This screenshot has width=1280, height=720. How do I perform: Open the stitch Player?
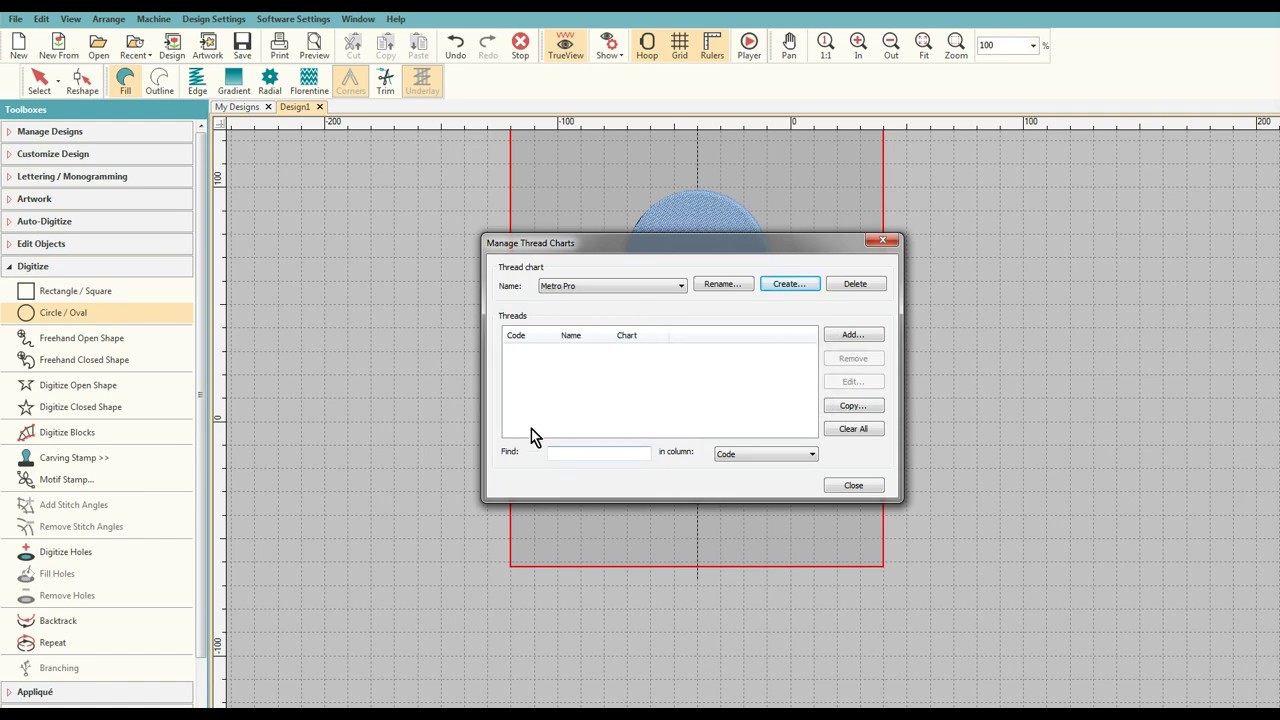(x=749, y=46)
